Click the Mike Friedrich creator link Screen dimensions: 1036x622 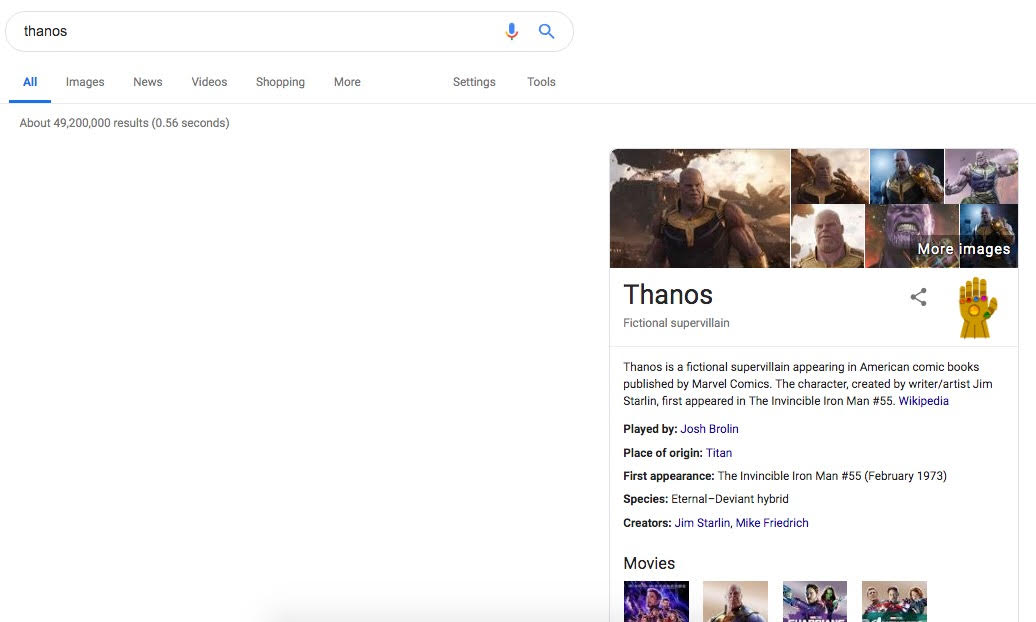pos(772,523)
